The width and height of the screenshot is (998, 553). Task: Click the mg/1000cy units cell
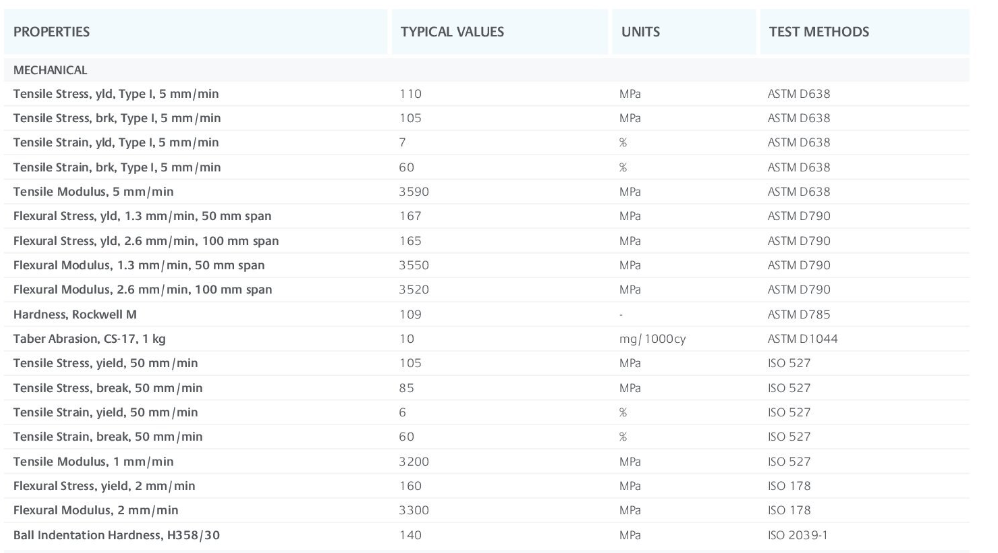click(652, 339)
